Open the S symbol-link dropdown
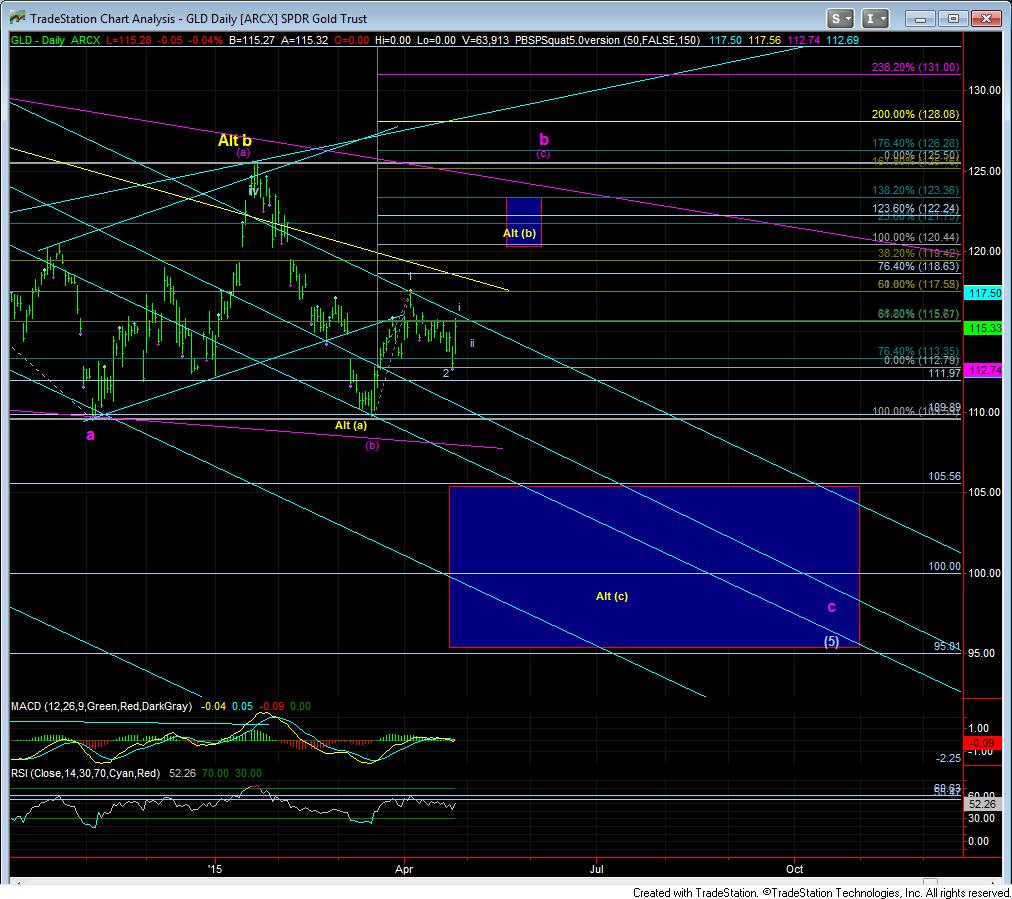Image resolution: width=1012 pixels, height=899 pixels. tap(841, 19)
